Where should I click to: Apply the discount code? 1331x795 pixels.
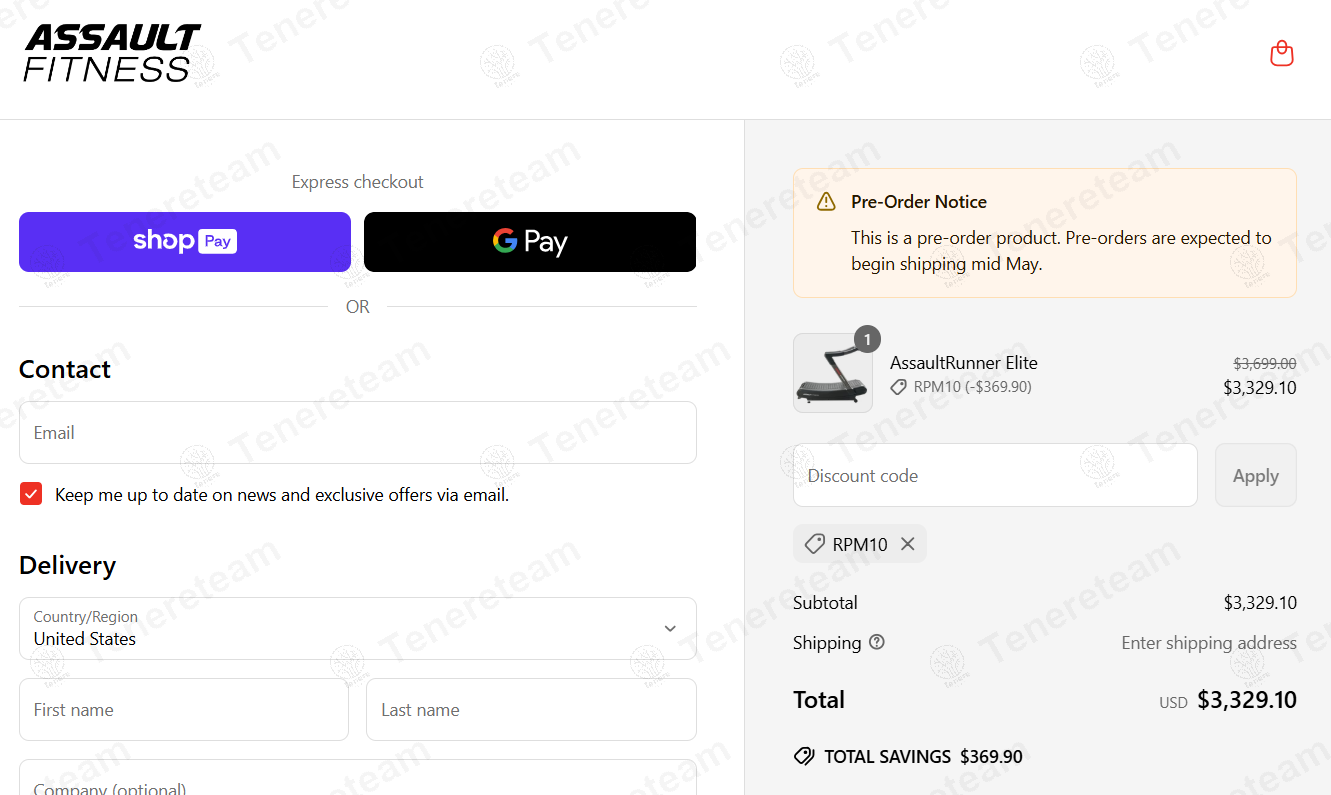click(x=1256, y=475)
